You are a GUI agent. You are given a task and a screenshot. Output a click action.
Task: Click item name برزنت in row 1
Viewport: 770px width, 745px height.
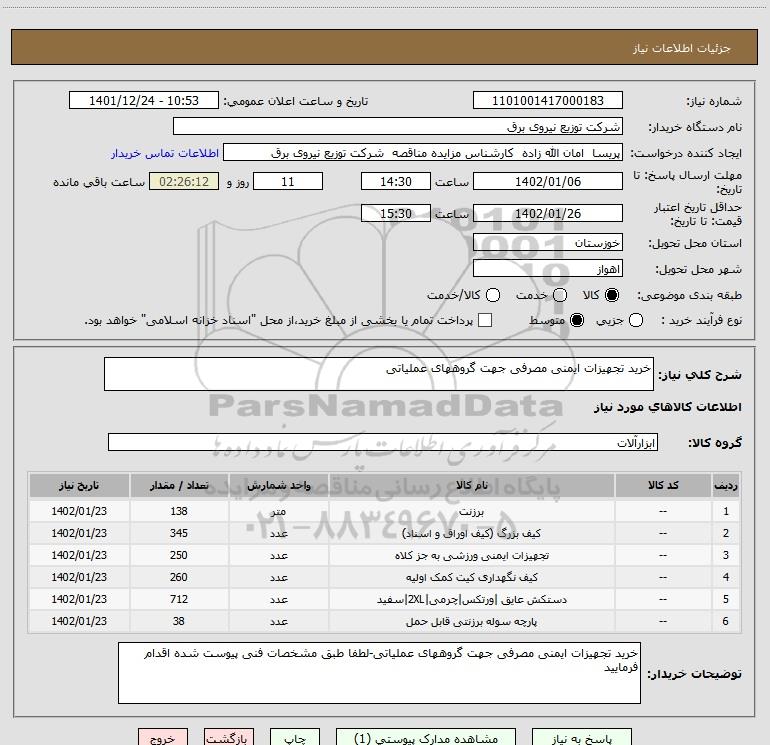471,512
